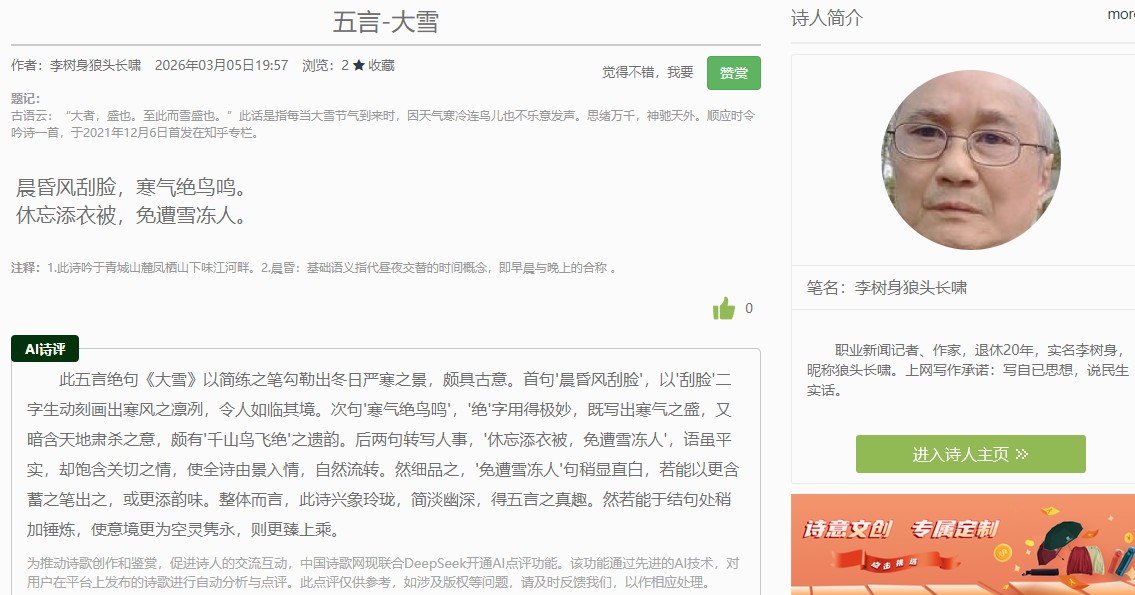Open the 'more' link beside 诗人简介
Image resolution: width=1135 pixels, height=595 pixels.
(x=1120, y=15)
